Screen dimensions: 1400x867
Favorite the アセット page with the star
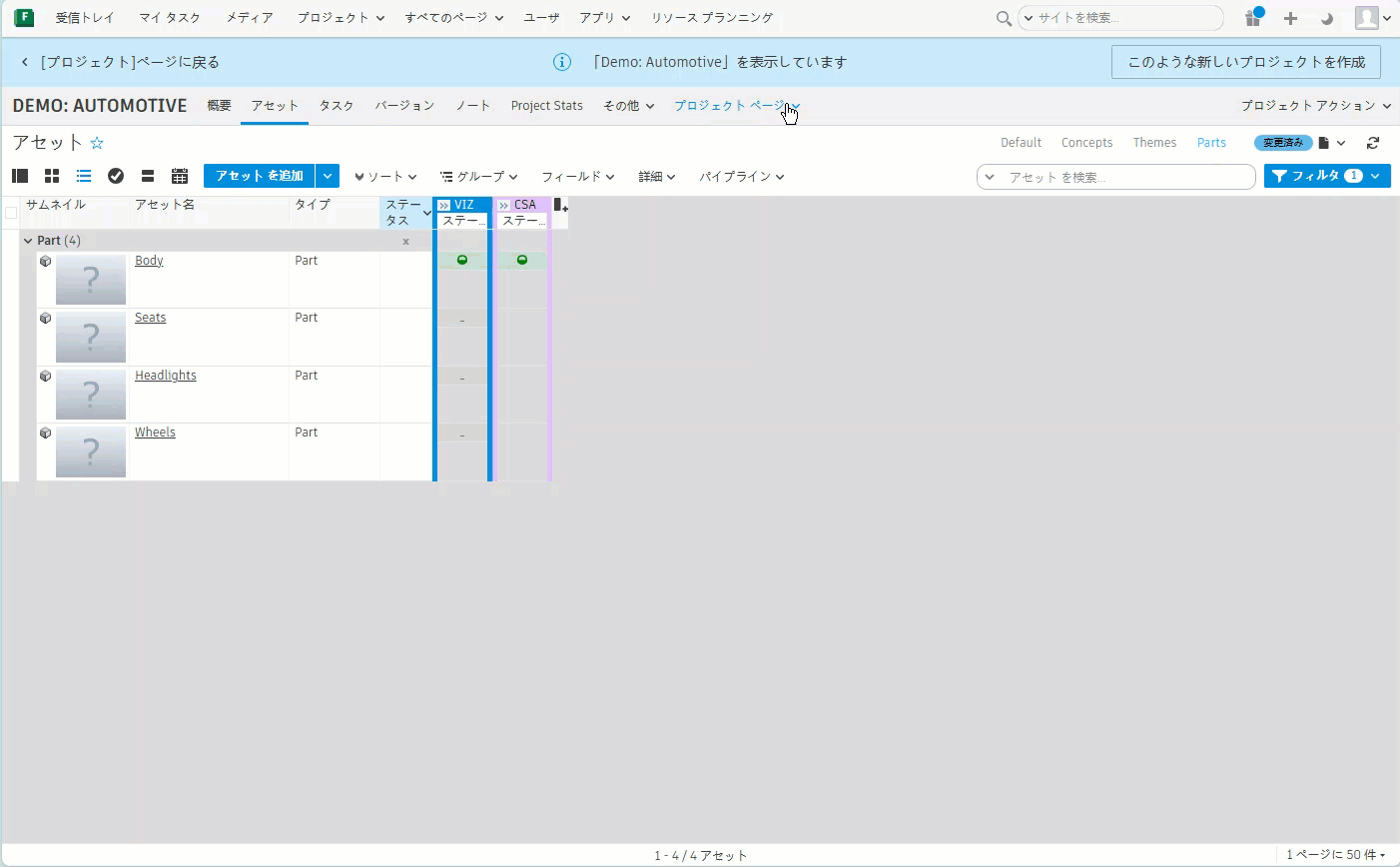click(97, 143)
